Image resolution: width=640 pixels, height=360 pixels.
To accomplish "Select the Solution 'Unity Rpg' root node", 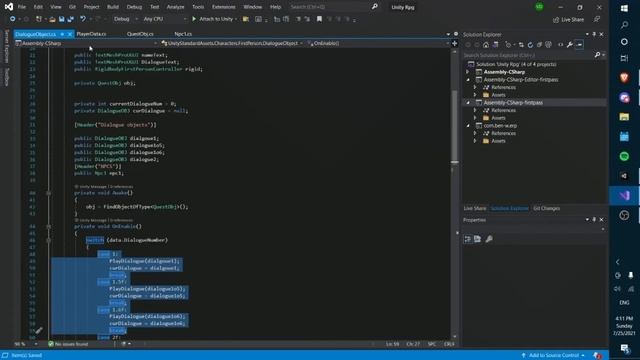I will 516,64.
